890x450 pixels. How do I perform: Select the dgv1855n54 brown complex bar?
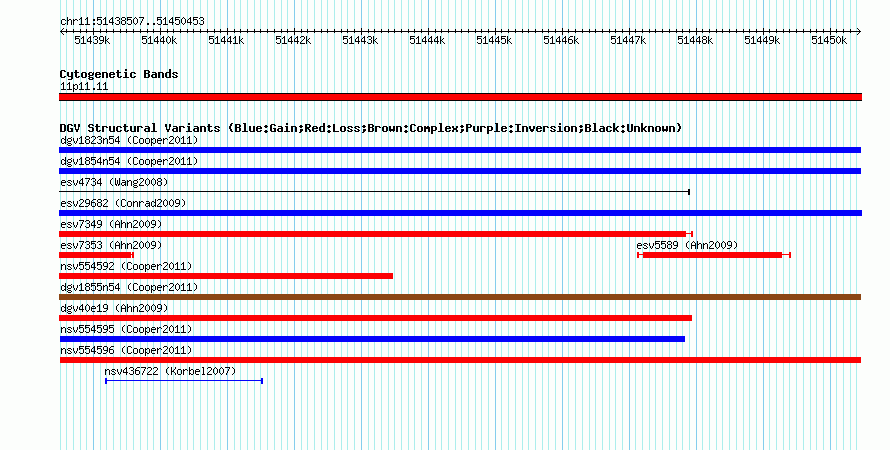coord(460,297)
